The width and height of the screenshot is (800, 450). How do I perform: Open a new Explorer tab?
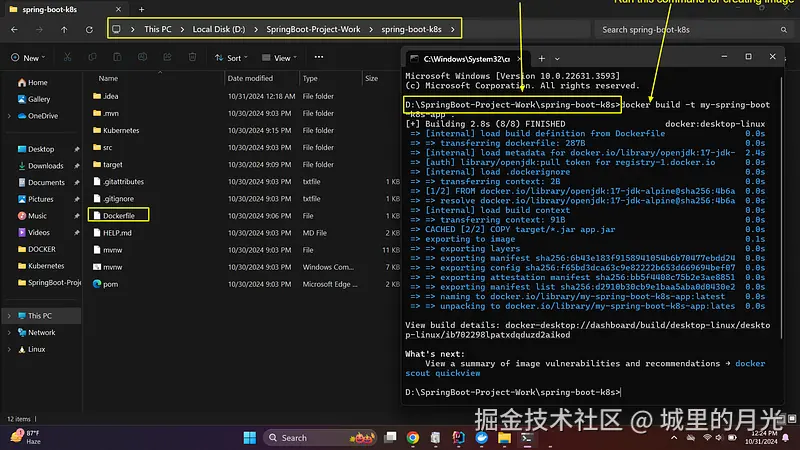tap(141, 9)
